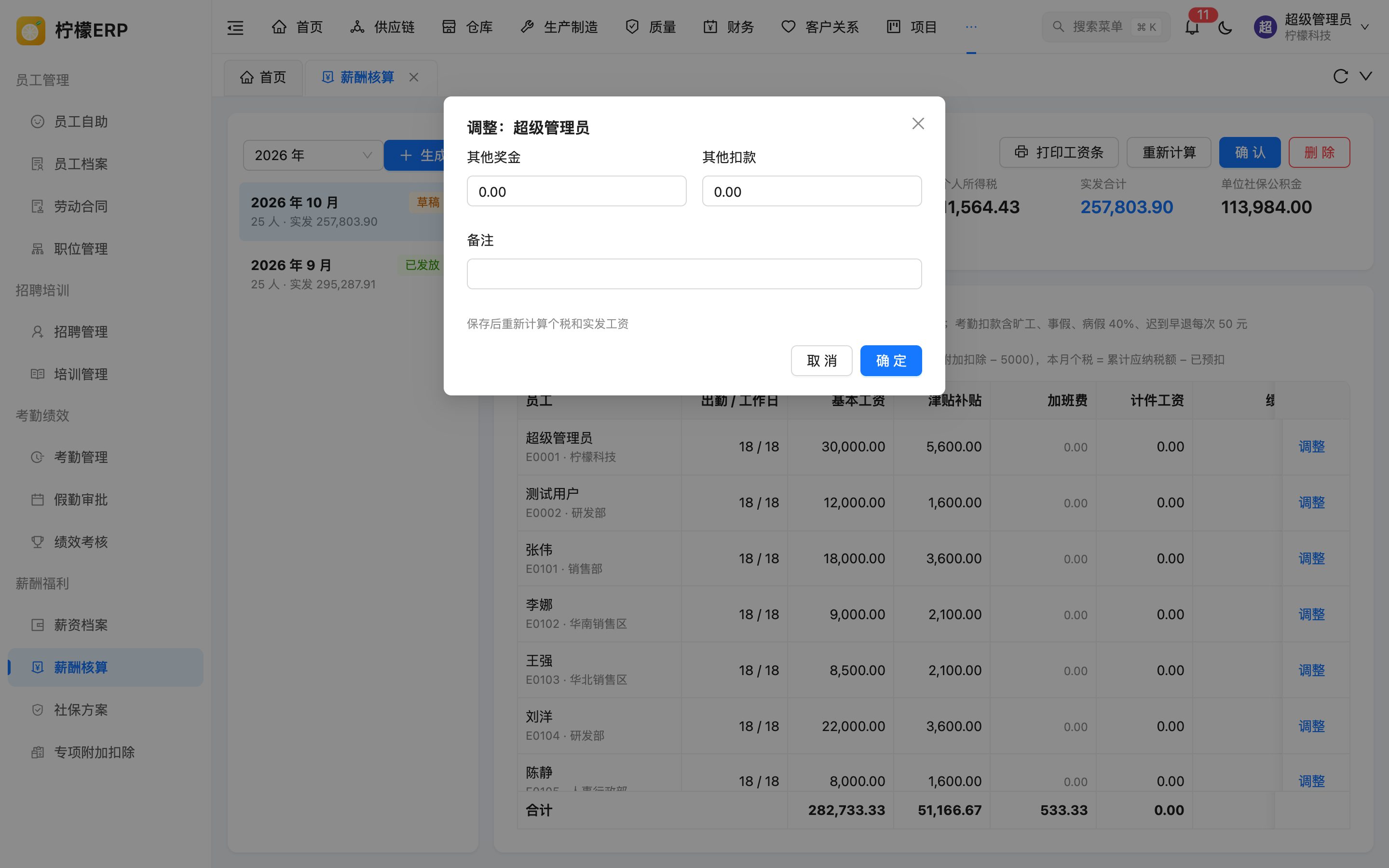1389x868 pixels.
Task: Click 打印工资条 button
Action: tap(1059, 152)
